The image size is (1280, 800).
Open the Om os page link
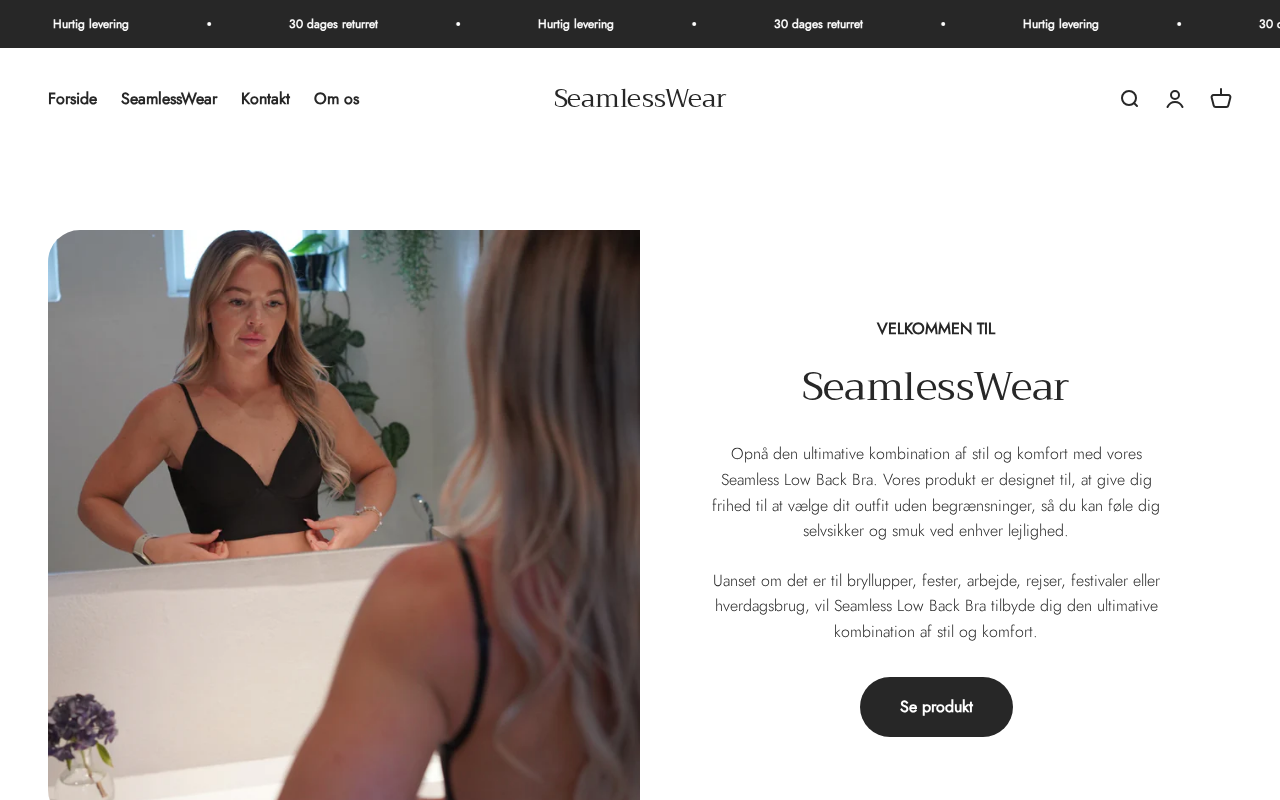336,99
